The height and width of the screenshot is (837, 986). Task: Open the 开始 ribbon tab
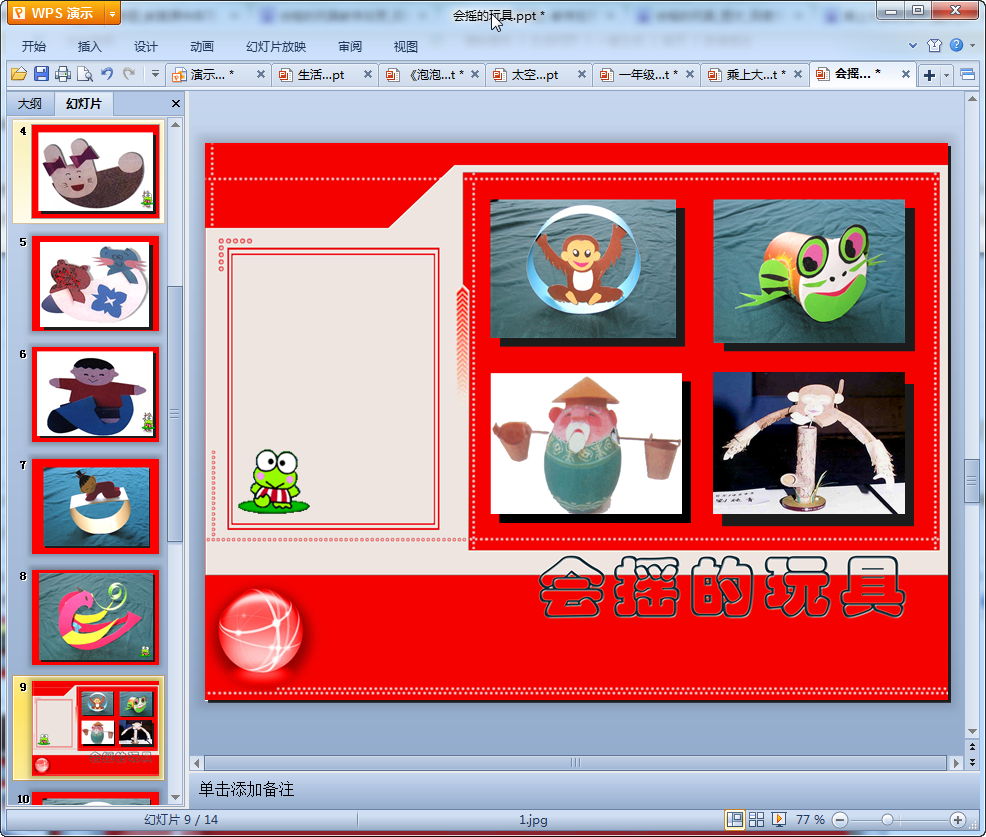click(33, 47)
